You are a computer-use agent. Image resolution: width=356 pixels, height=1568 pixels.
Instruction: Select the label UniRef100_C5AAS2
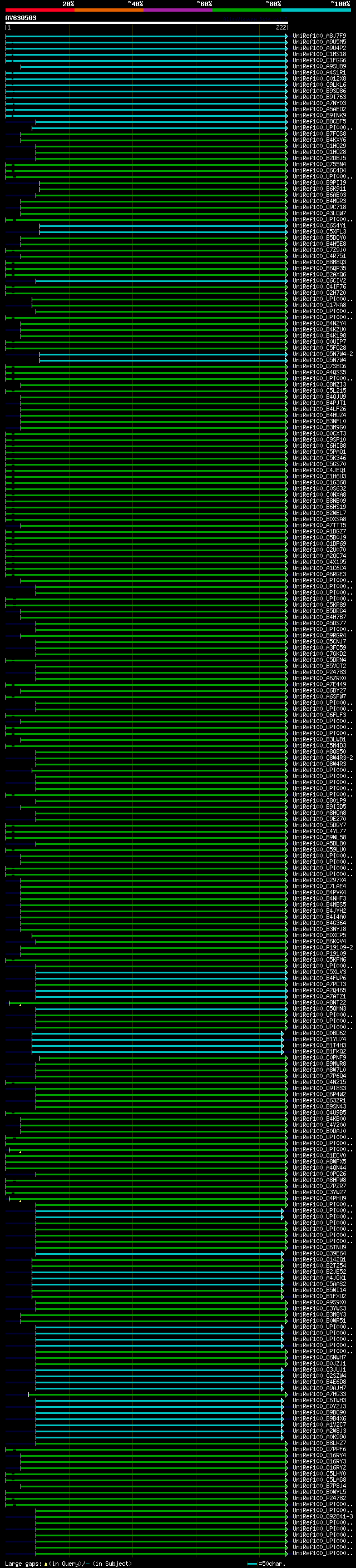319,1284
